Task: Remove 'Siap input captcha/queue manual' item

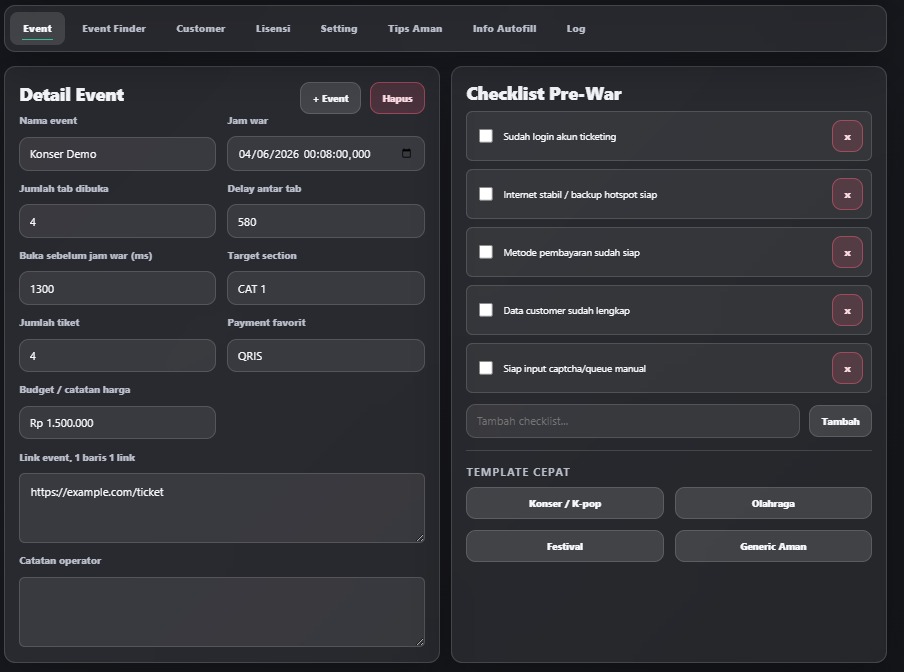Action: coord(847,369)
